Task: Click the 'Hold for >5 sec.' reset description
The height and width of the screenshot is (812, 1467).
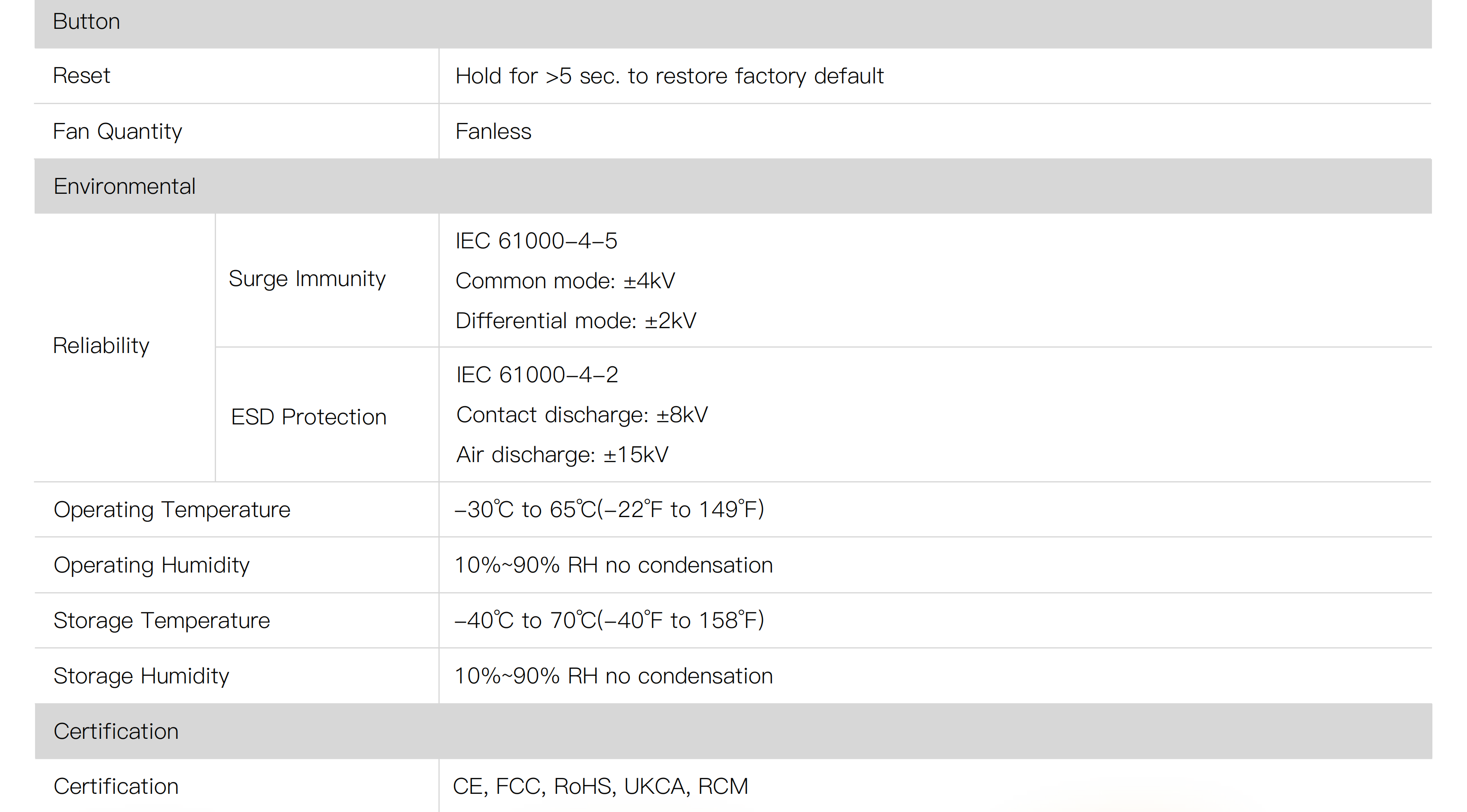Action: coord(669,76)
